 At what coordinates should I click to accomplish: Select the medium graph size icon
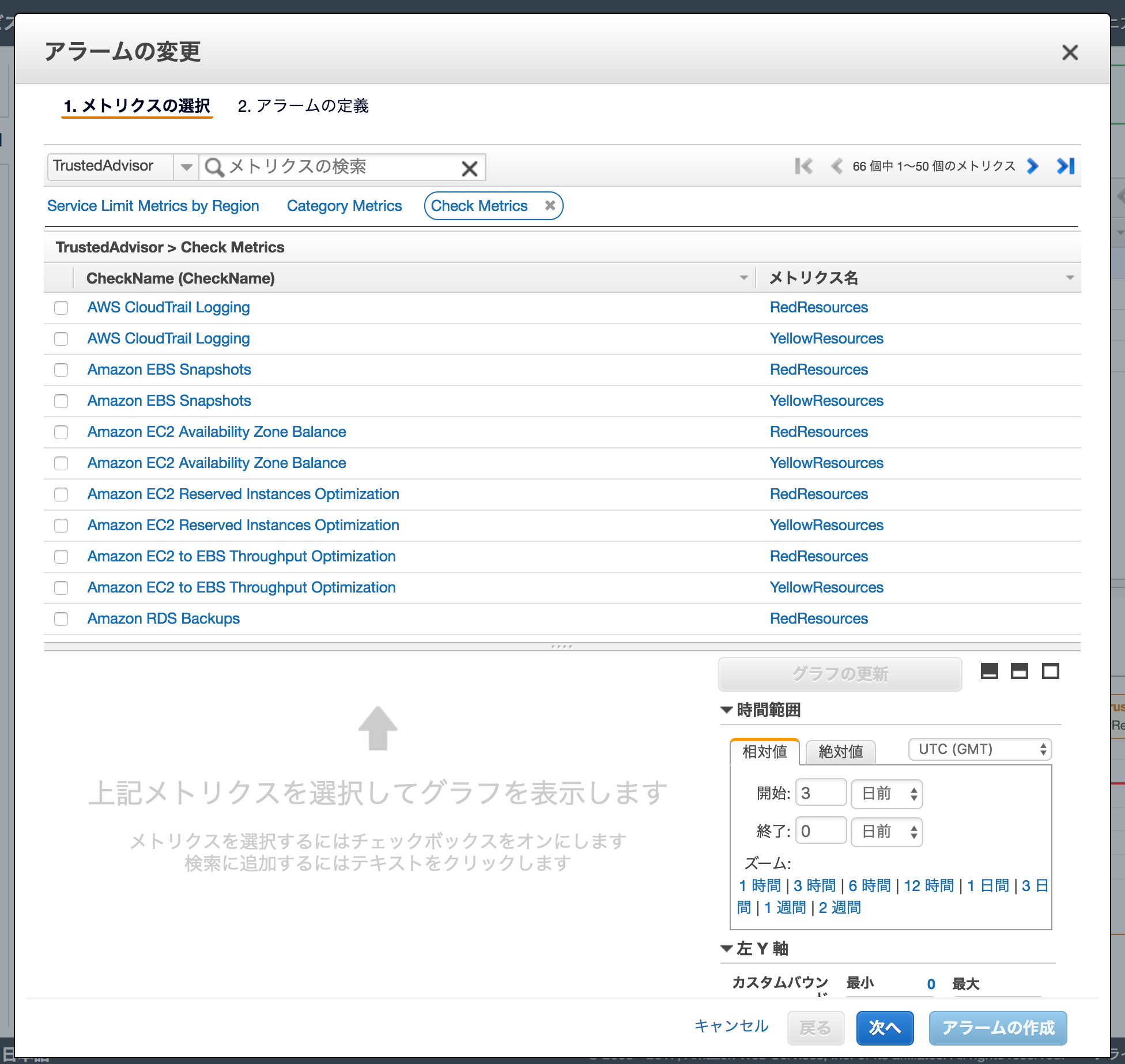click(1020, 671)
